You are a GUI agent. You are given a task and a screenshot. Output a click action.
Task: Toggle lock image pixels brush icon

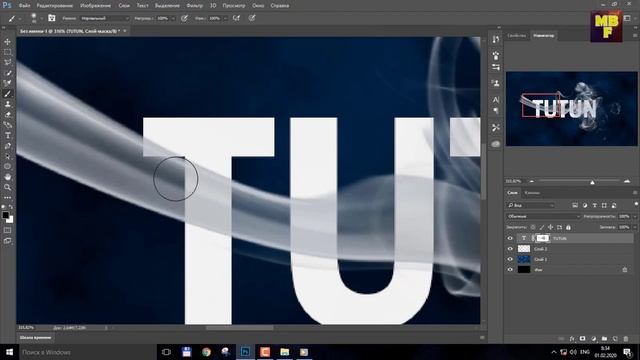(x=542, y=227)
